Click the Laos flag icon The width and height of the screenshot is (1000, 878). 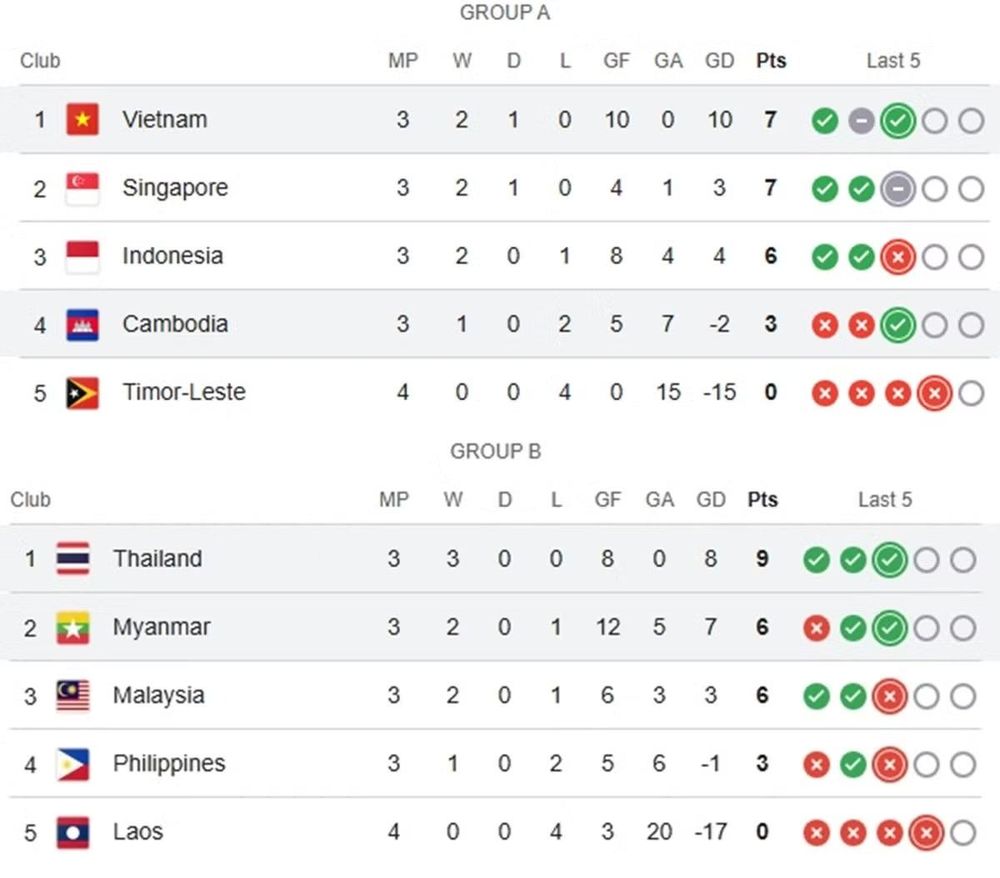(x=73, y=832)
